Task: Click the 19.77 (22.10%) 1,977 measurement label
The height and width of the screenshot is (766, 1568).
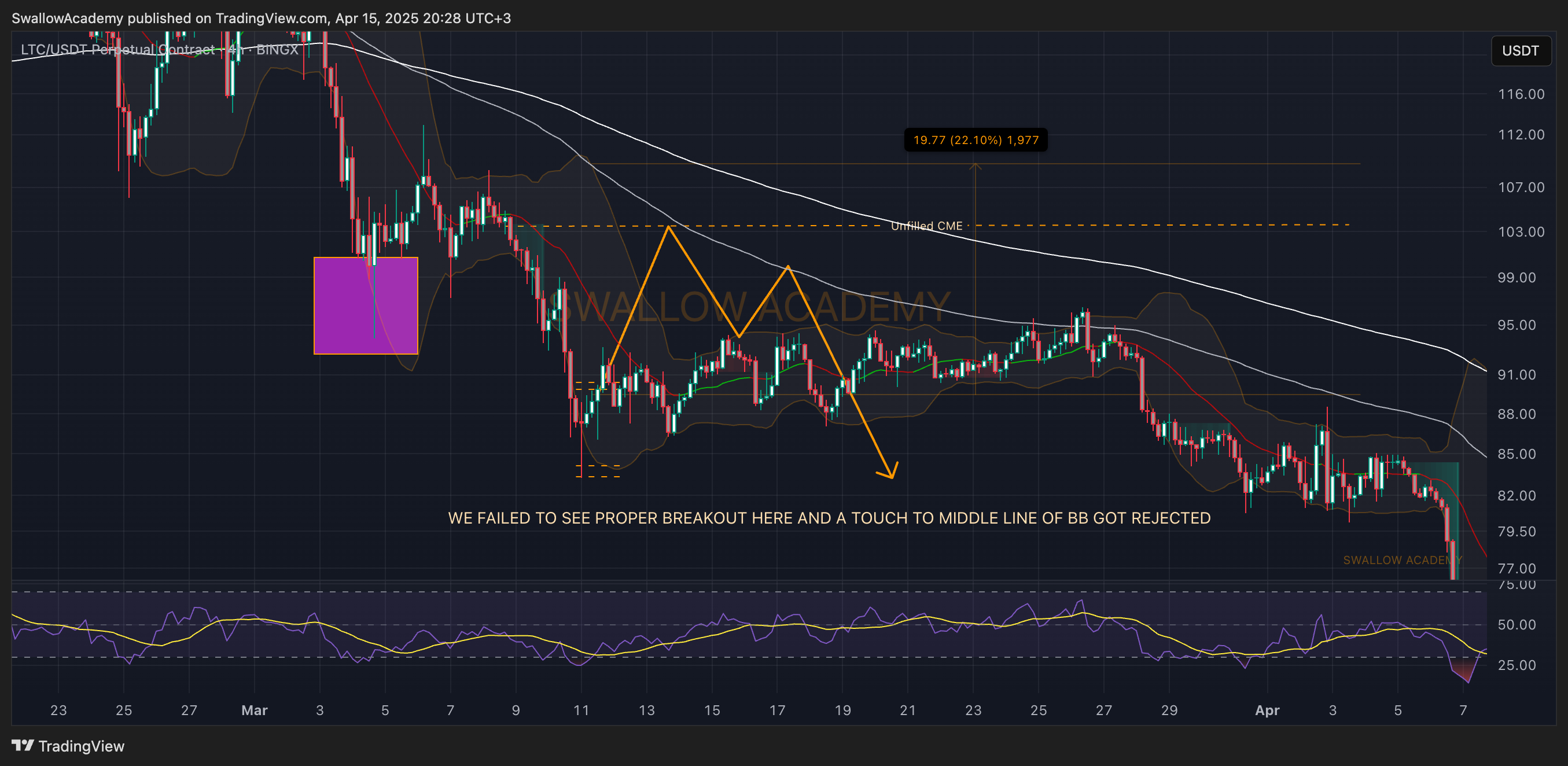Action: [976, 140]
